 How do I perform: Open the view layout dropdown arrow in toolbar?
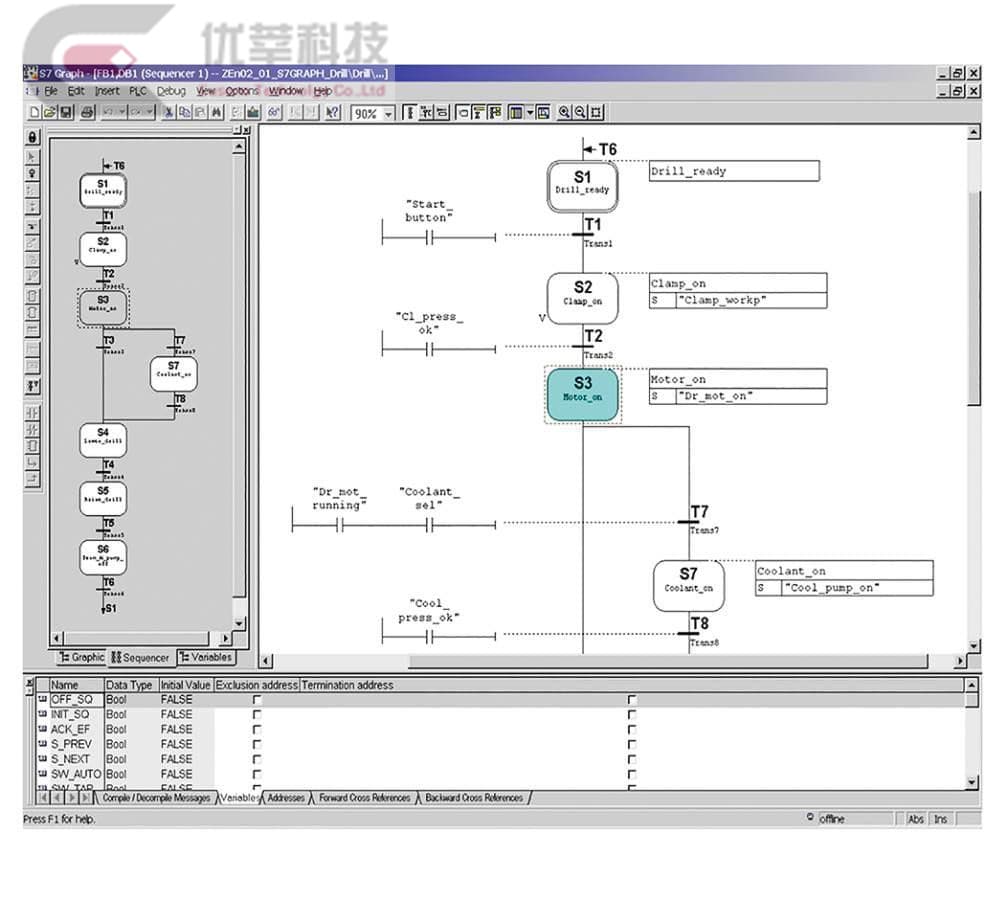pyautogui.click(x=530, y=113)
